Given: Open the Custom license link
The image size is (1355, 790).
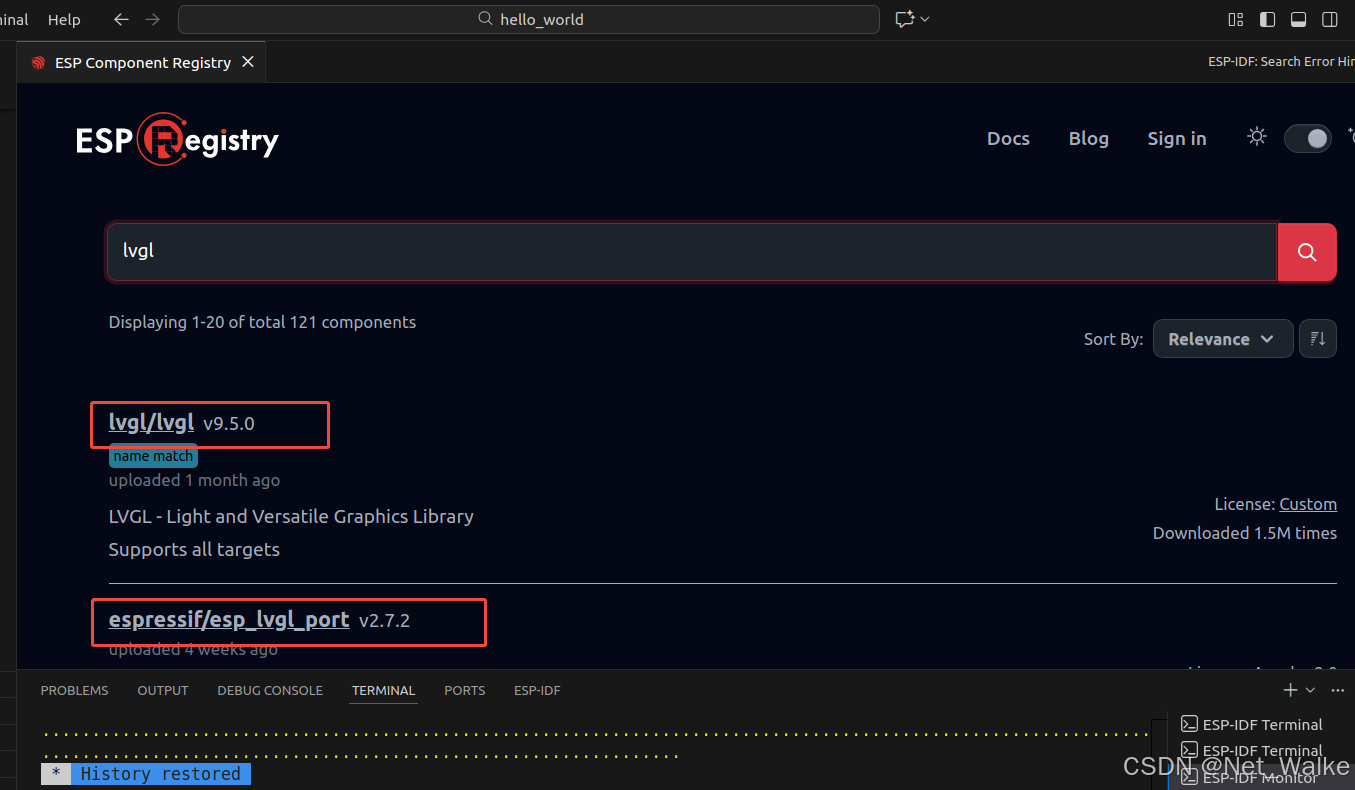Looking at the screenshot, I should tap(1308, 504).
